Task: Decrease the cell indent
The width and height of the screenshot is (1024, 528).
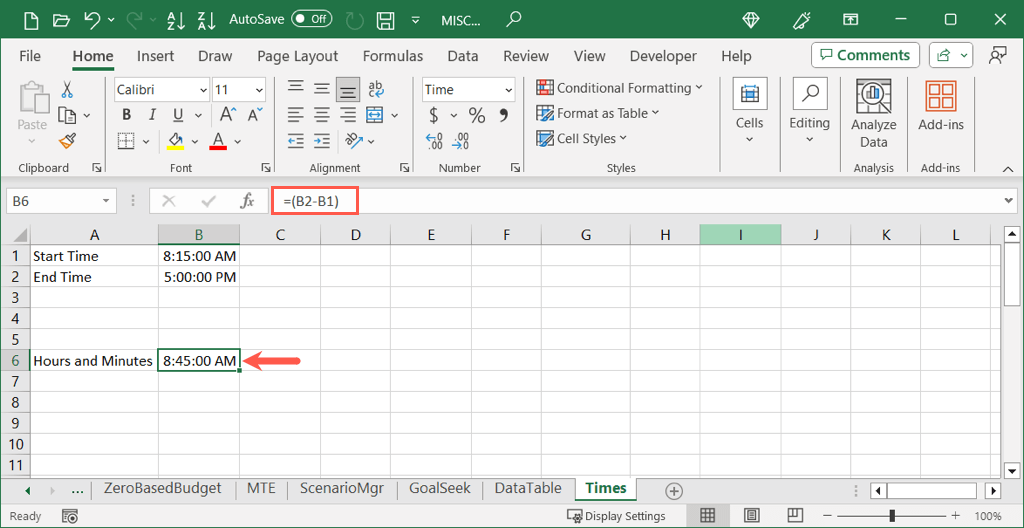Action: tap(296, 140)
